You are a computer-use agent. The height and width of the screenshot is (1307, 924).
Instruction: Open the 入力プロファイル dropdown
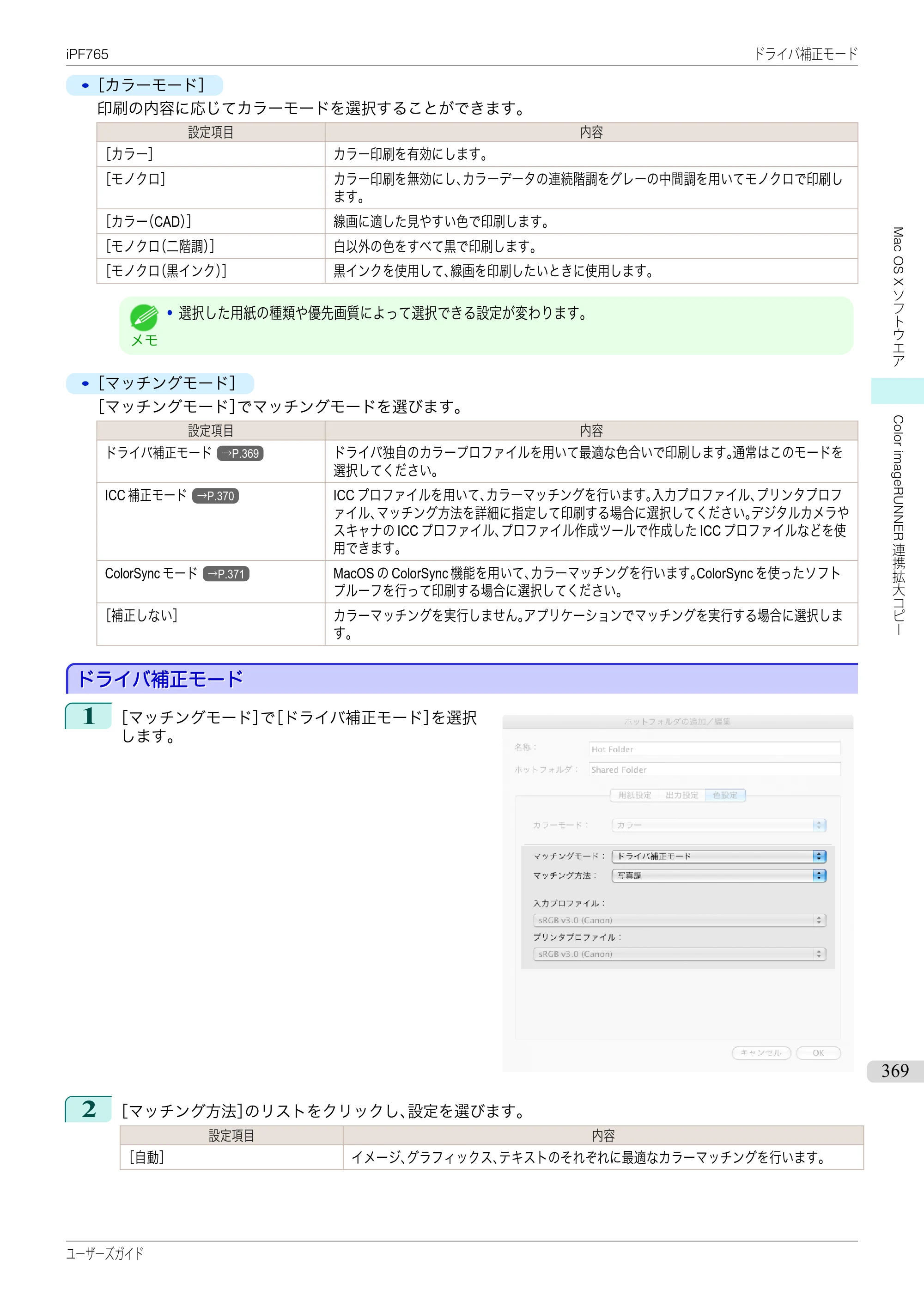679,920
